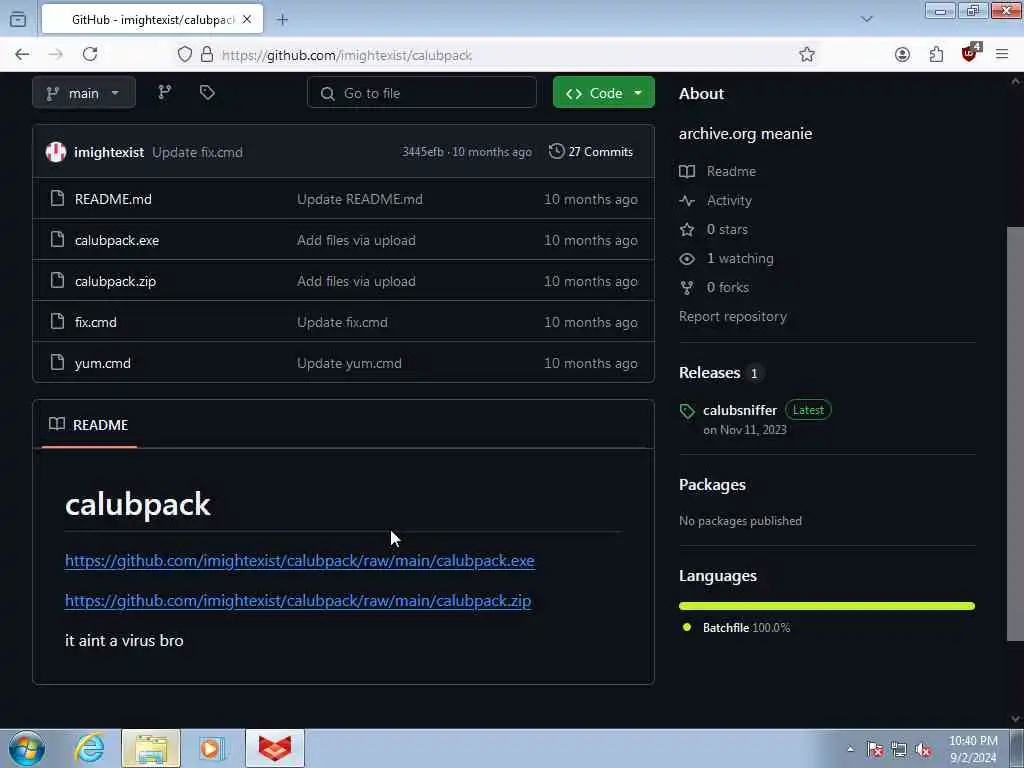The height and width of the screenshot is (768, 1024).
Task: Click the calubpack.exe file icon
Action: [x=57, y=240]
